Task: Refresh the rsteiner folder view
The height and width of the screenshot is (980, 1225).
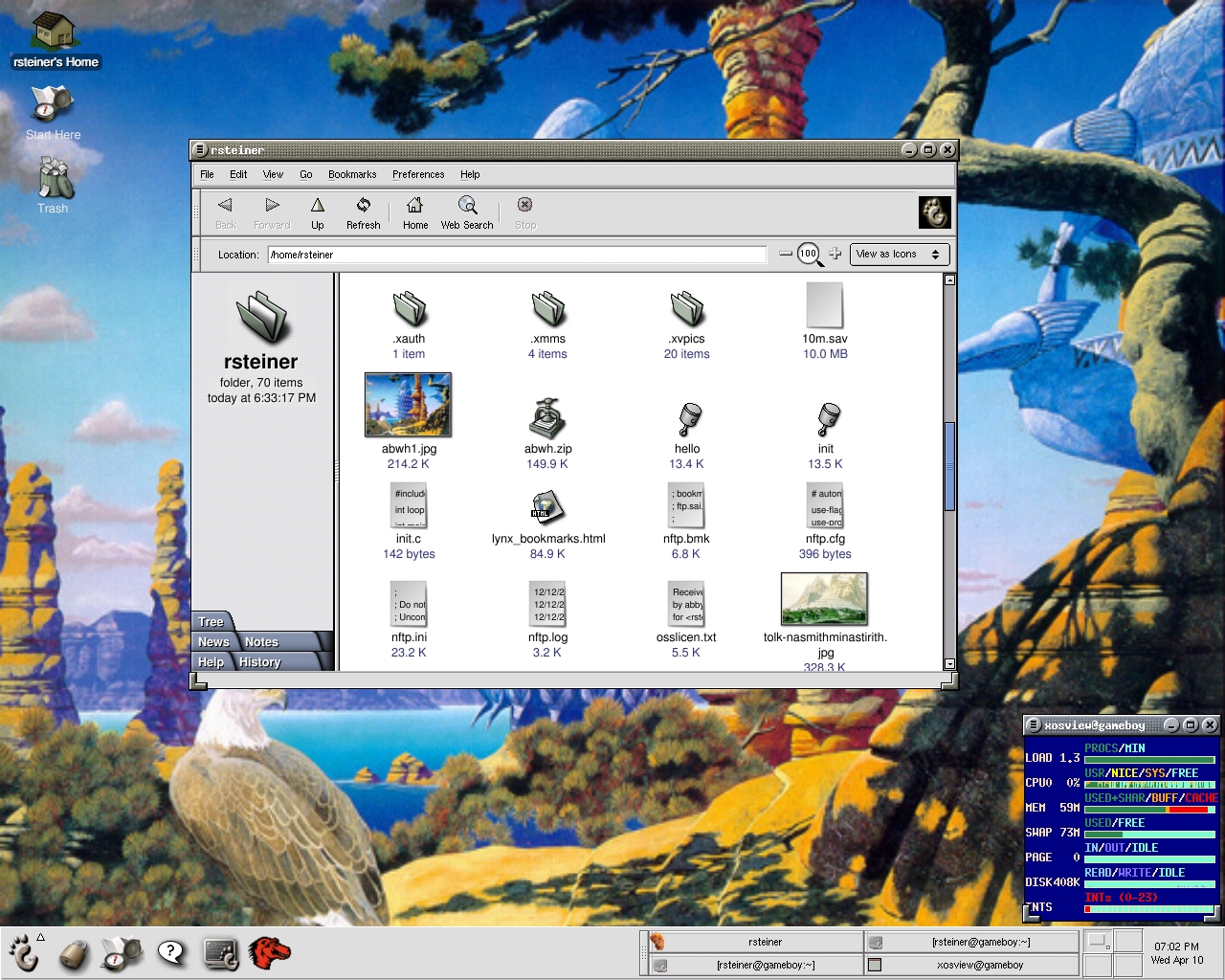Action: 364,212
